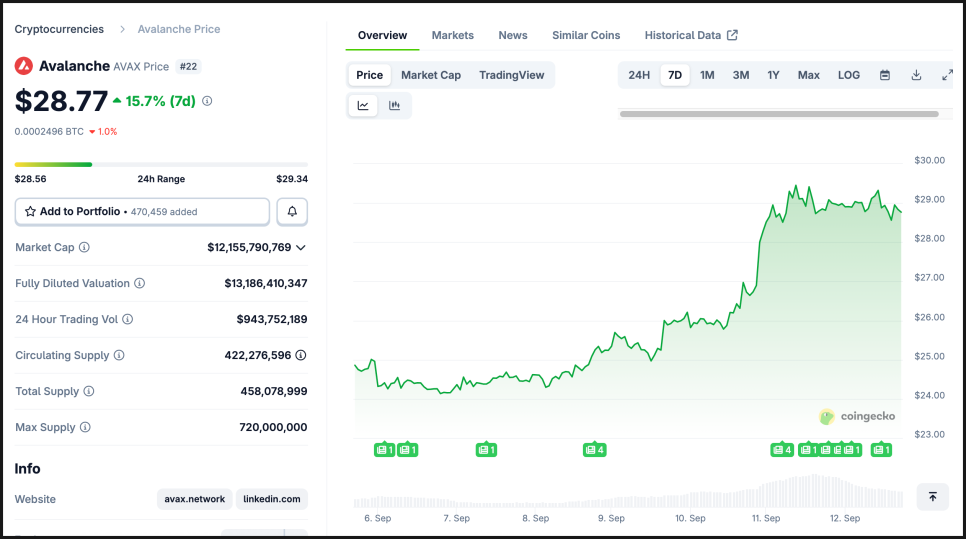Expand the Market Cap value chevron
The image size is (966, 539).
[301, 248]
